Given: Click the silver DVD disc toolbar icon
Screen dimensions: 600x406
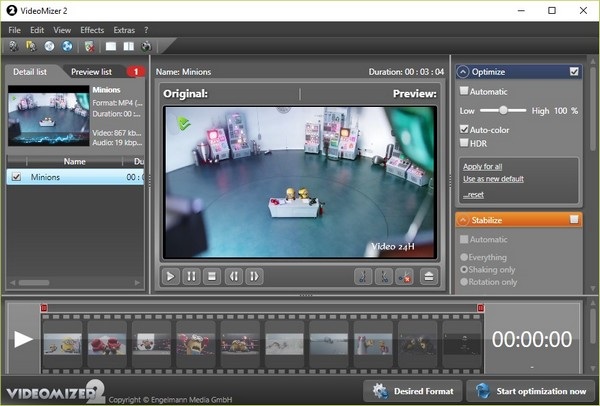Looking at the screenshot, I should tap(49, 46).
